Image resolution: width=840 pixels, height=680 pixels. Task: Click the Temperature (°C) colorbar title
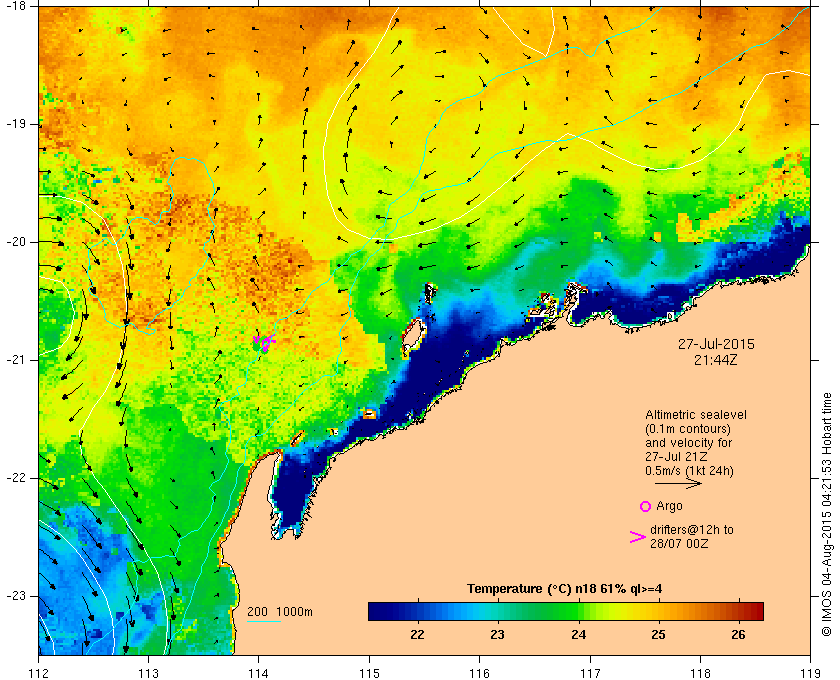[x=564, y=589]
